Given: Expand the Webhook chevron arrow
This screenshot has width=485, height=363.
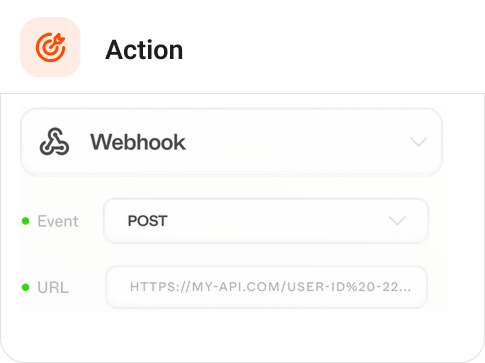Looking at the screenshot, I should (418, 142).
